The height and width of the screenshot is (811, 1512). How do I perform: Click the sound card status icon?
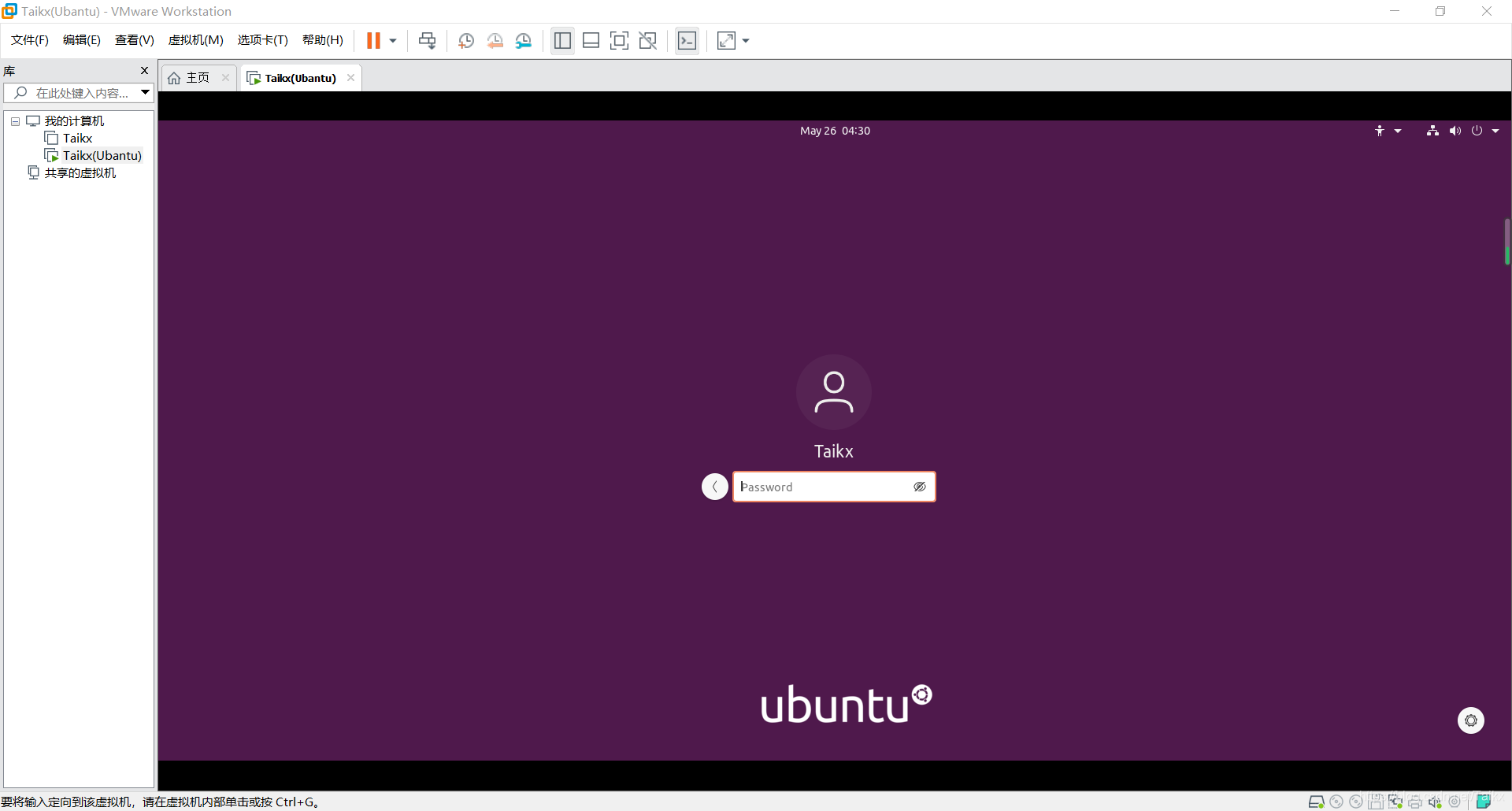(1435, 802)
